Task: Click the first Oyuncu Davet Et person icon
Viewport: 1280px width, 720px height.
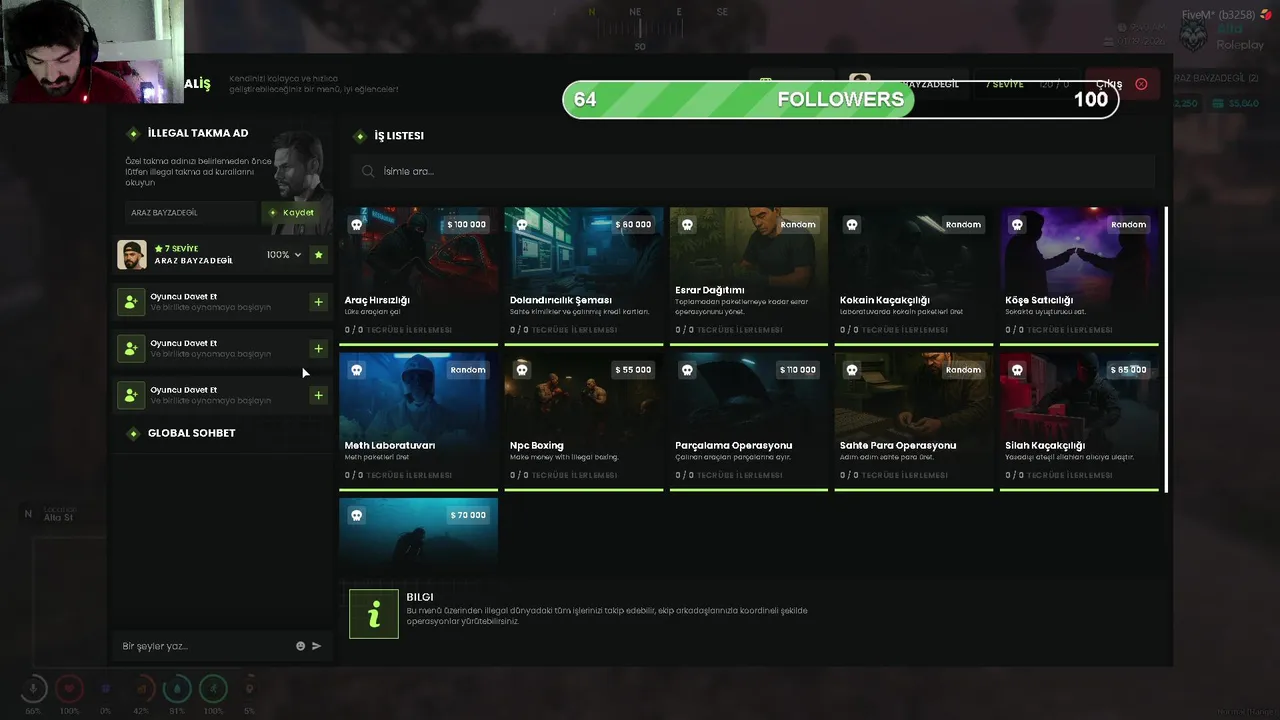Action: [131, 302]
